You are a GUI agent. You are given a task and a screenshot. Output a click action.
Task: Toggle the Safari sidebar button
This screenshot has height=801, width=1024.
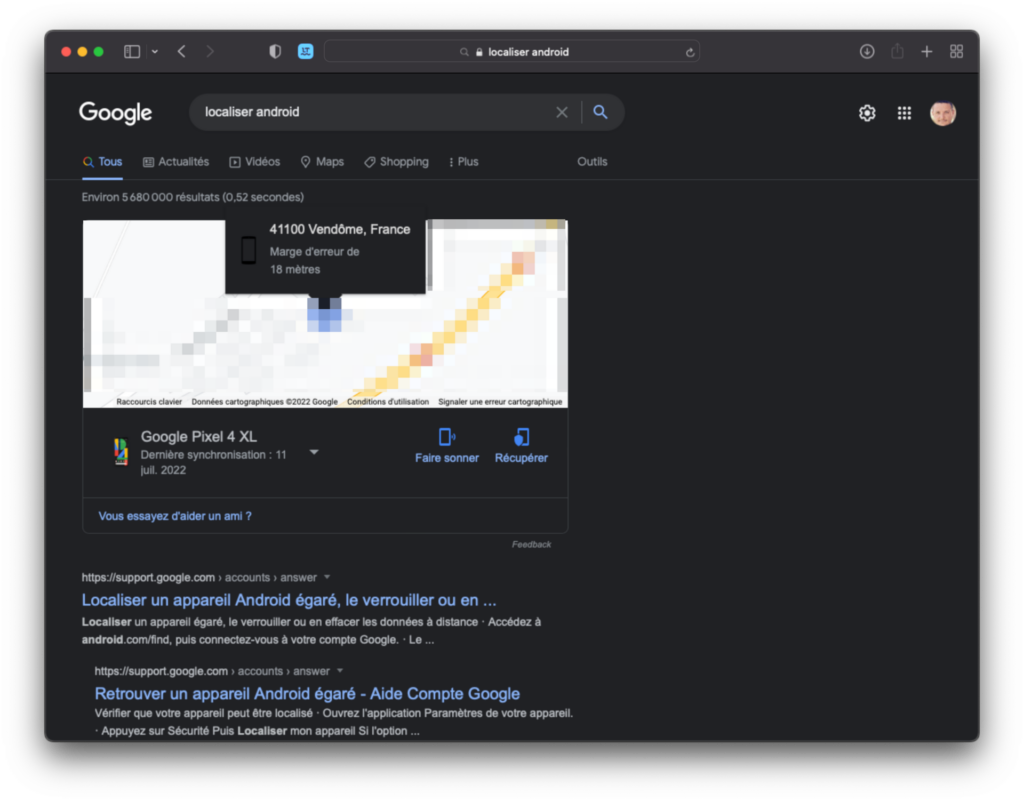[132, 52]
